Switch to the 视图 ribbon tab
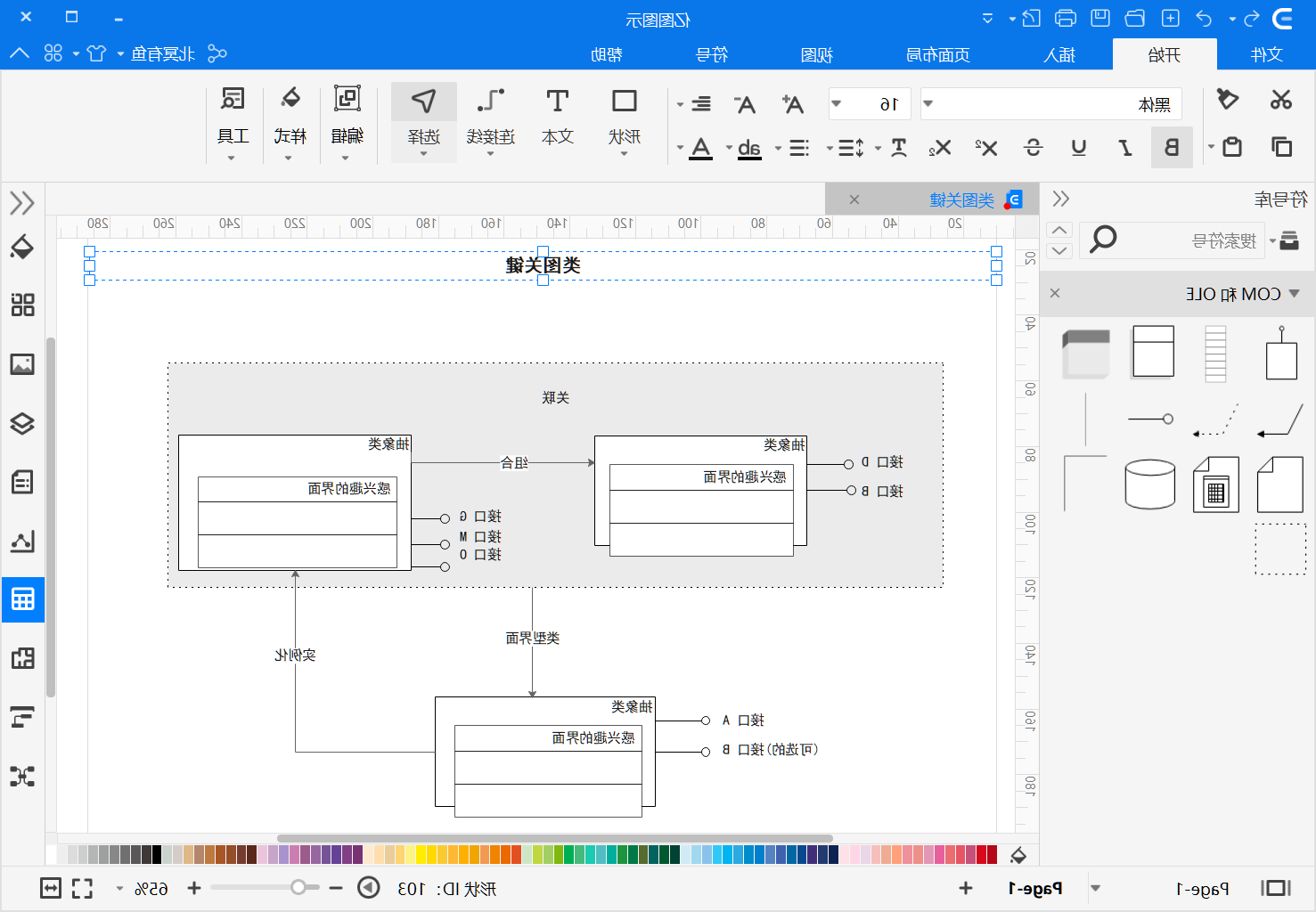 (817, 54)
